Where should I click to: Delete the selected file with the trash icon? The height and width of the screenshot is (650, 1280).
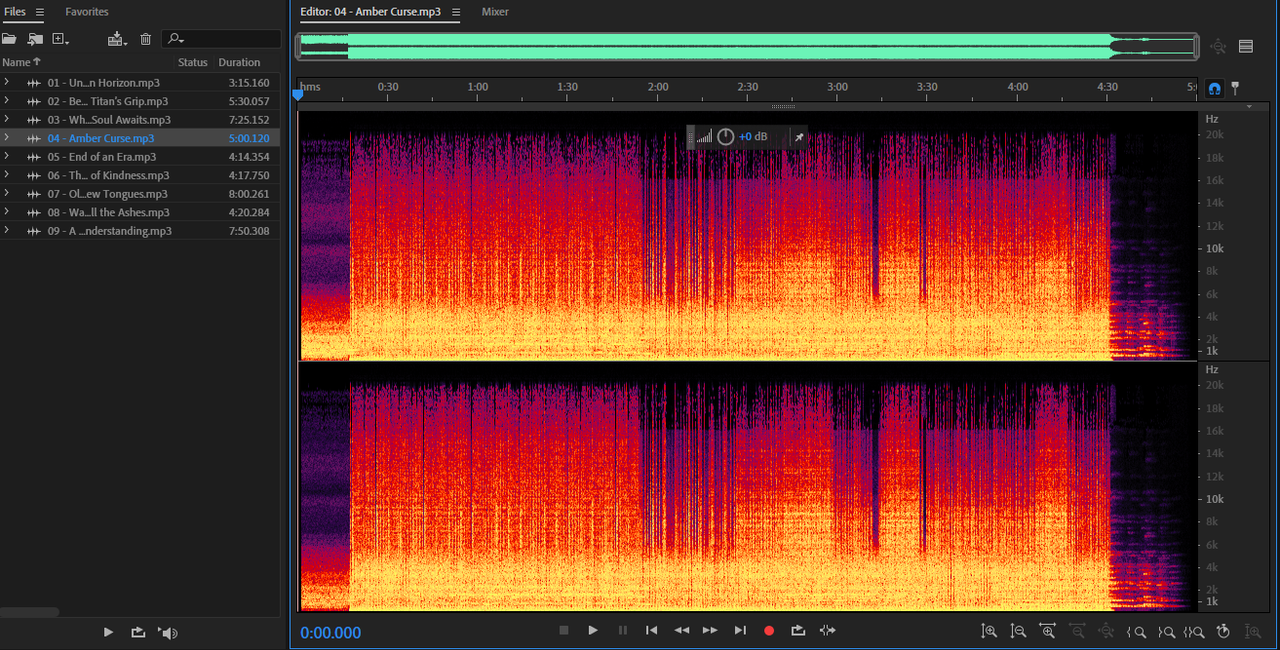146,39
